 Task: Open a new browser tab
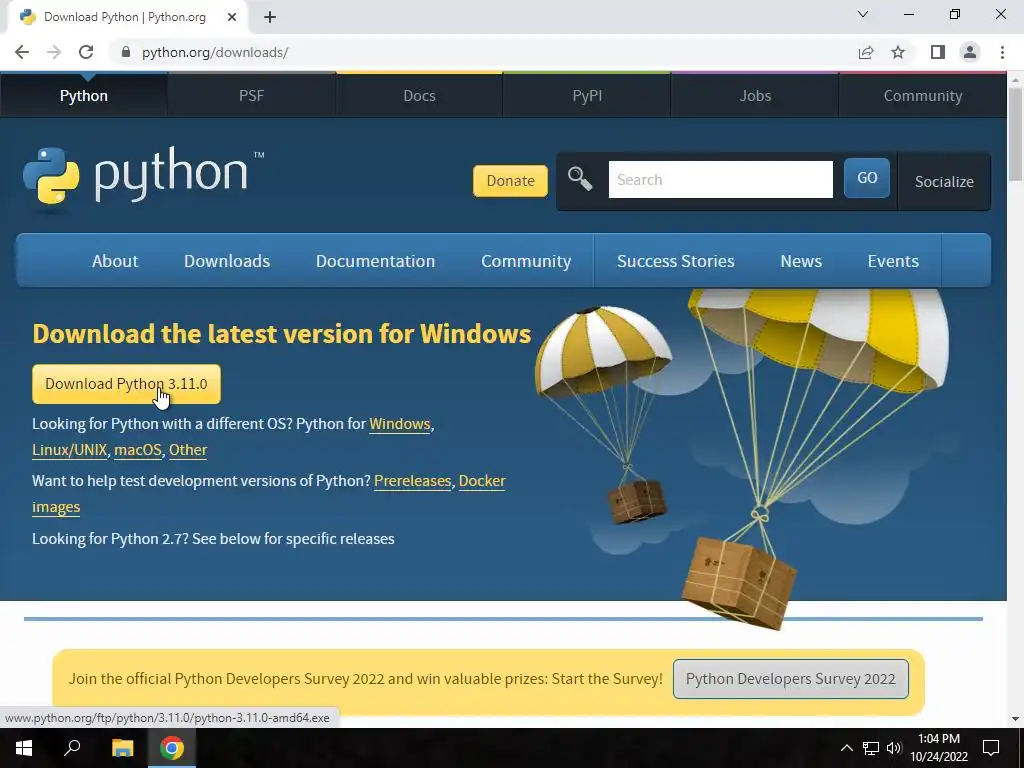tap(270, 17)
